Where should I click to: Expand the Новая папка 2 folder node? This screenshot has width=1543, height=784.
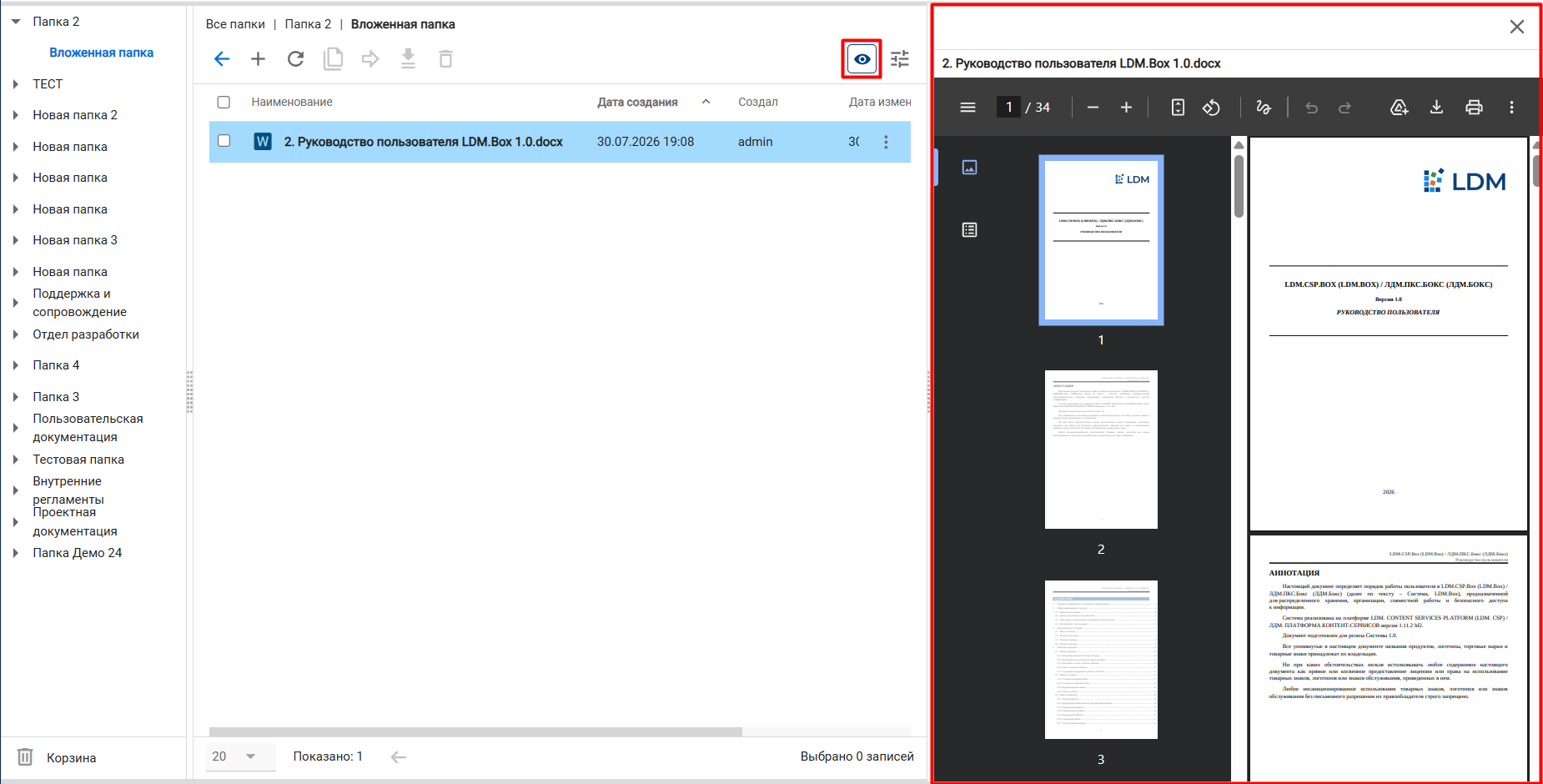point(16,115)
